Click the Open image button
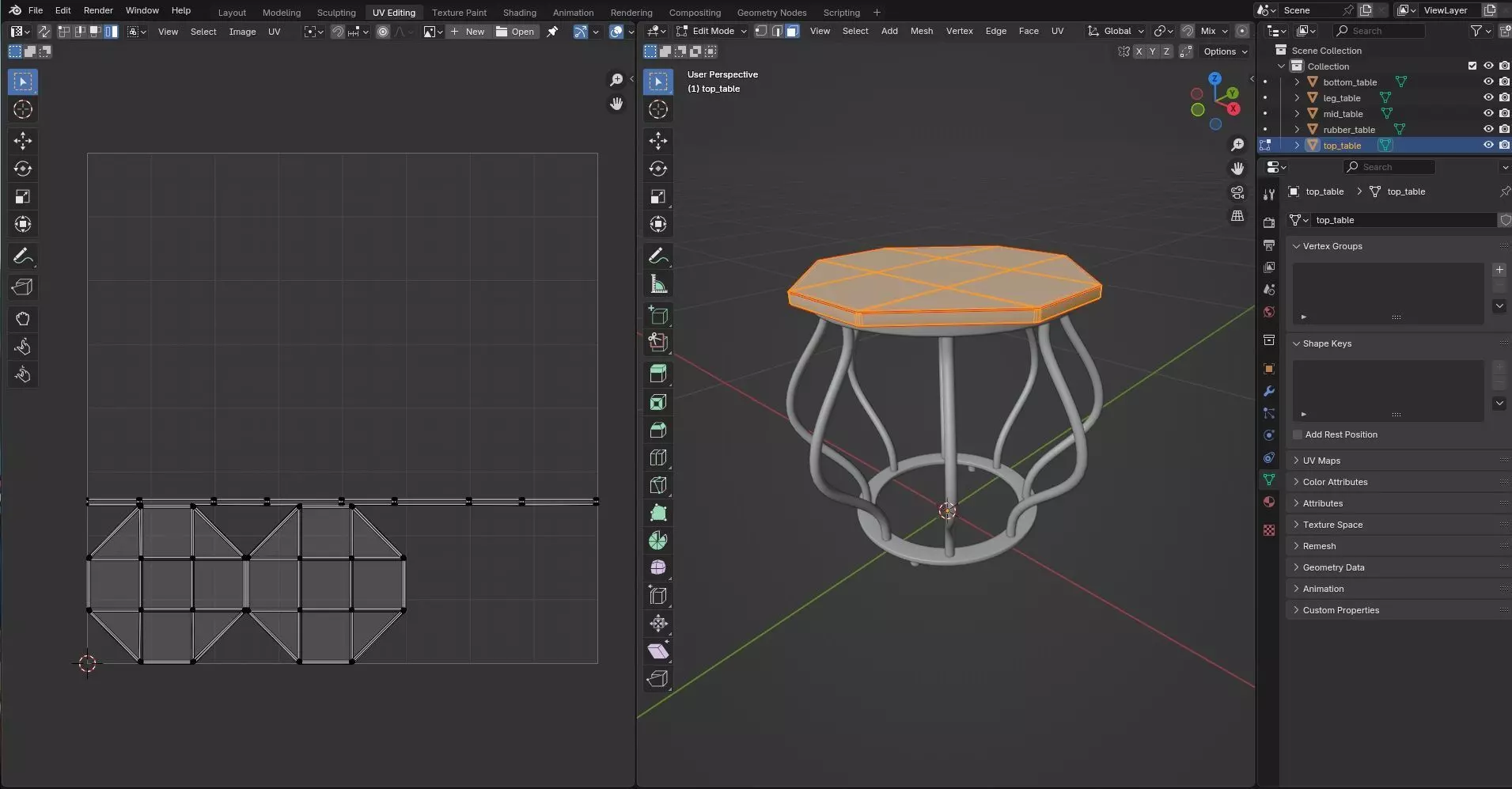The image size is (1512, 789). [x=515, y=32]
